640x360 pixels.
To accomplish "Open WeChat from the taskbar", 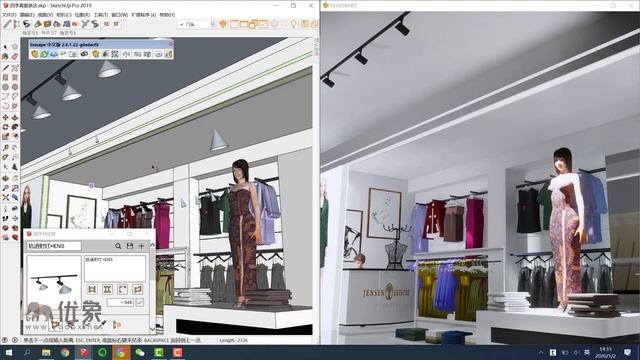I will point(140,352).
